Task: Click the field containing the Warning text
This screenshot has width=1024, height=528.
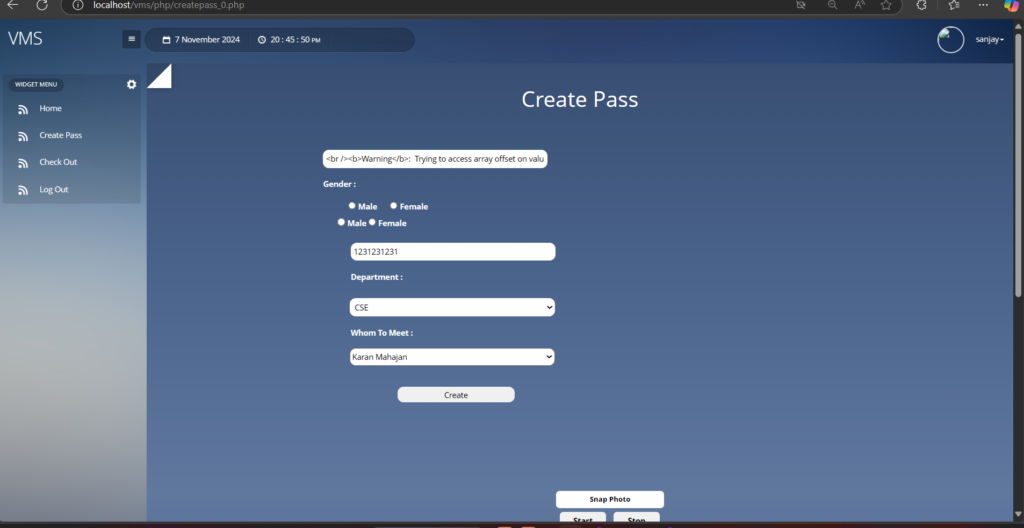Action: [435, 159]
